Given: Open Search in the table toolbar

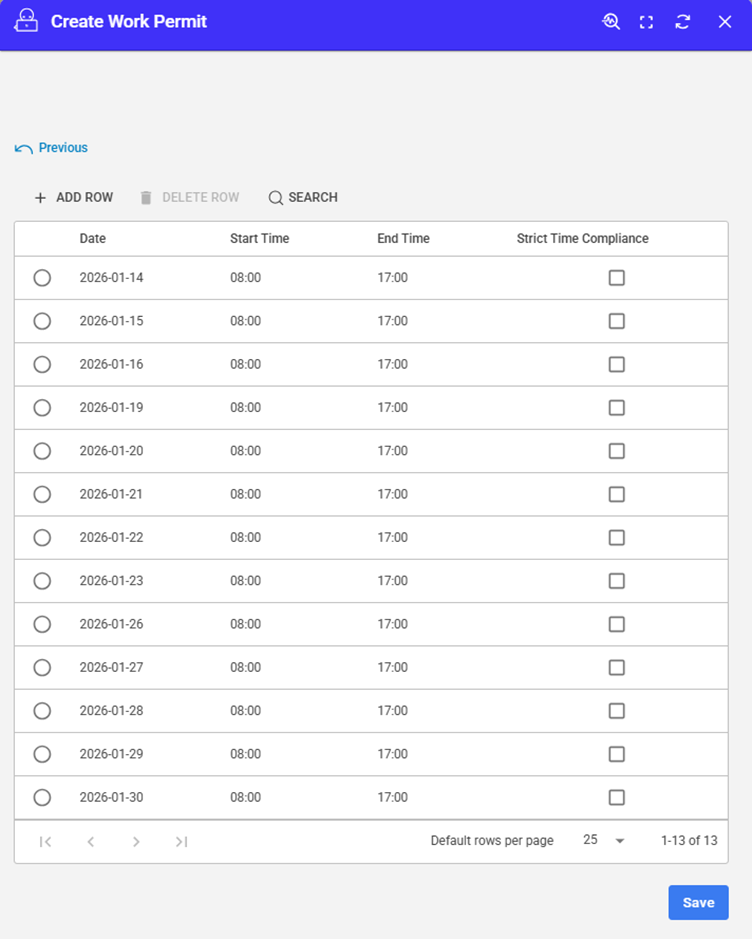Looking at the screenshot, I should click(303, 198).
